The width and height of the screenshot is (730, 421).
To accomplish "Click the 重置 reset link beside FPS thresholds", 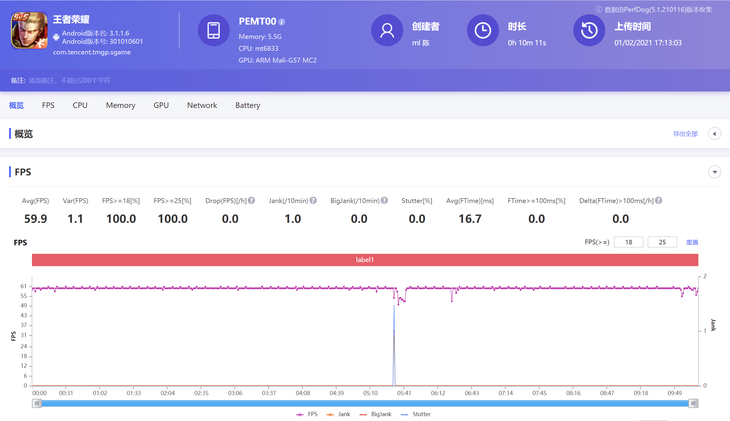I will 692,242.
